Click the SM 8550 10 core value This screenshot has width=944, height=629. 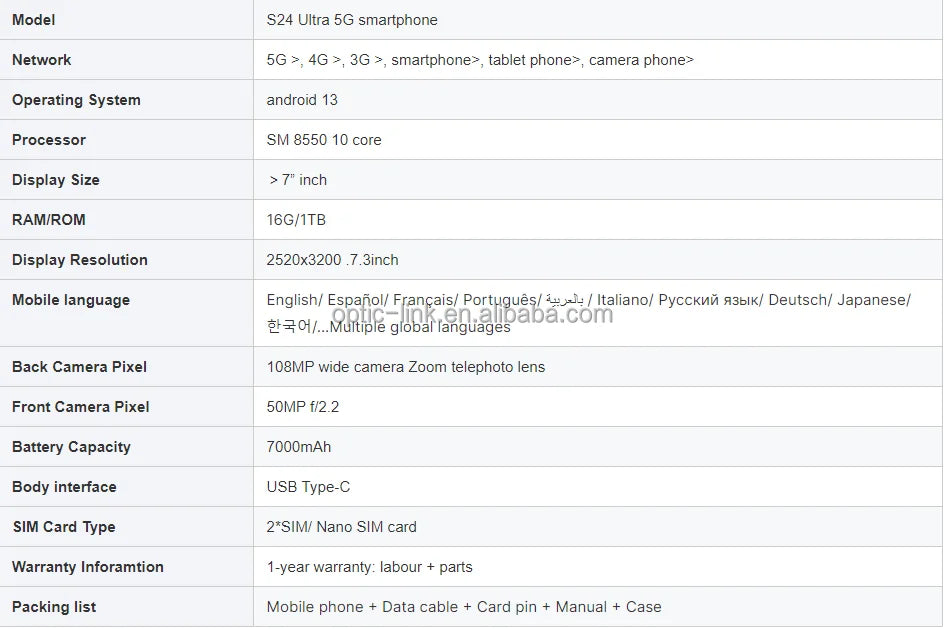[x=324, y=140]
